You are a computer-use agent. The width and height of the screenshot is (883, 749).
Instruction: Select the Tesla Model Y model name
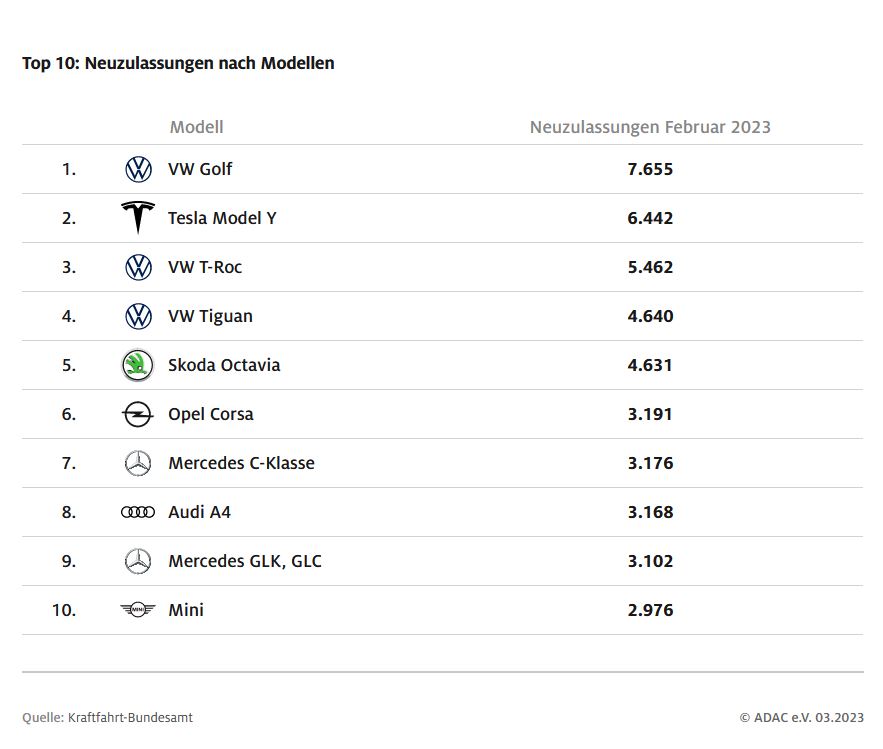pos(222,218)
